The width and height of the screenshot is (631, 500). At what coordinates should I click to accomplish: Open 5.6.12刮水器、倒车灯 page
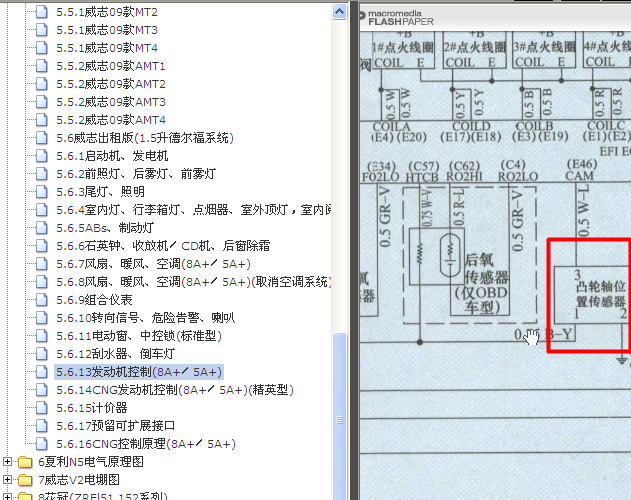[x=115, y=354]
